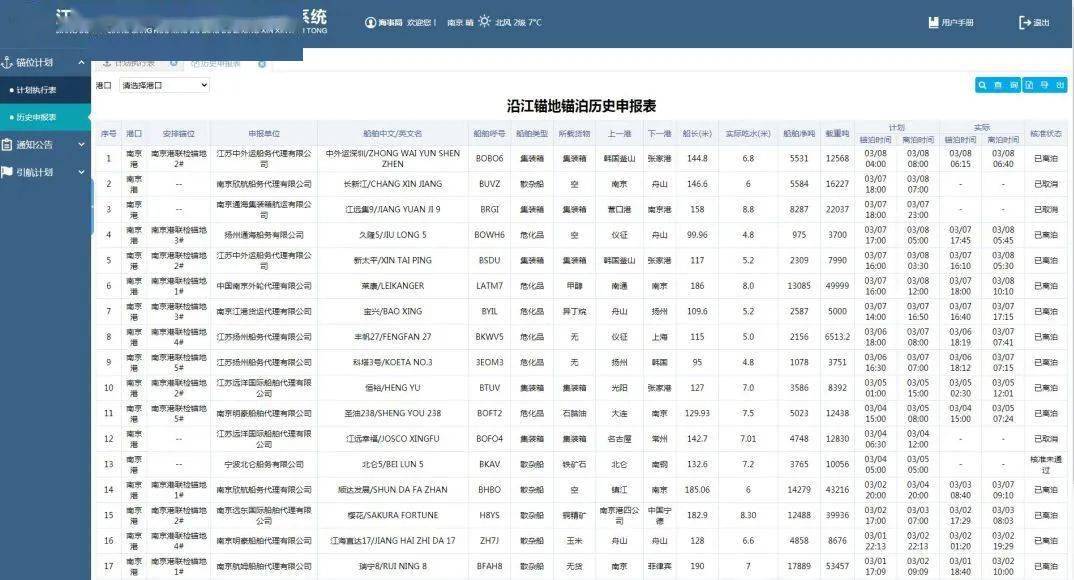
Task: Open the 请选择港口 dropdown
Action: click(162, 85)
